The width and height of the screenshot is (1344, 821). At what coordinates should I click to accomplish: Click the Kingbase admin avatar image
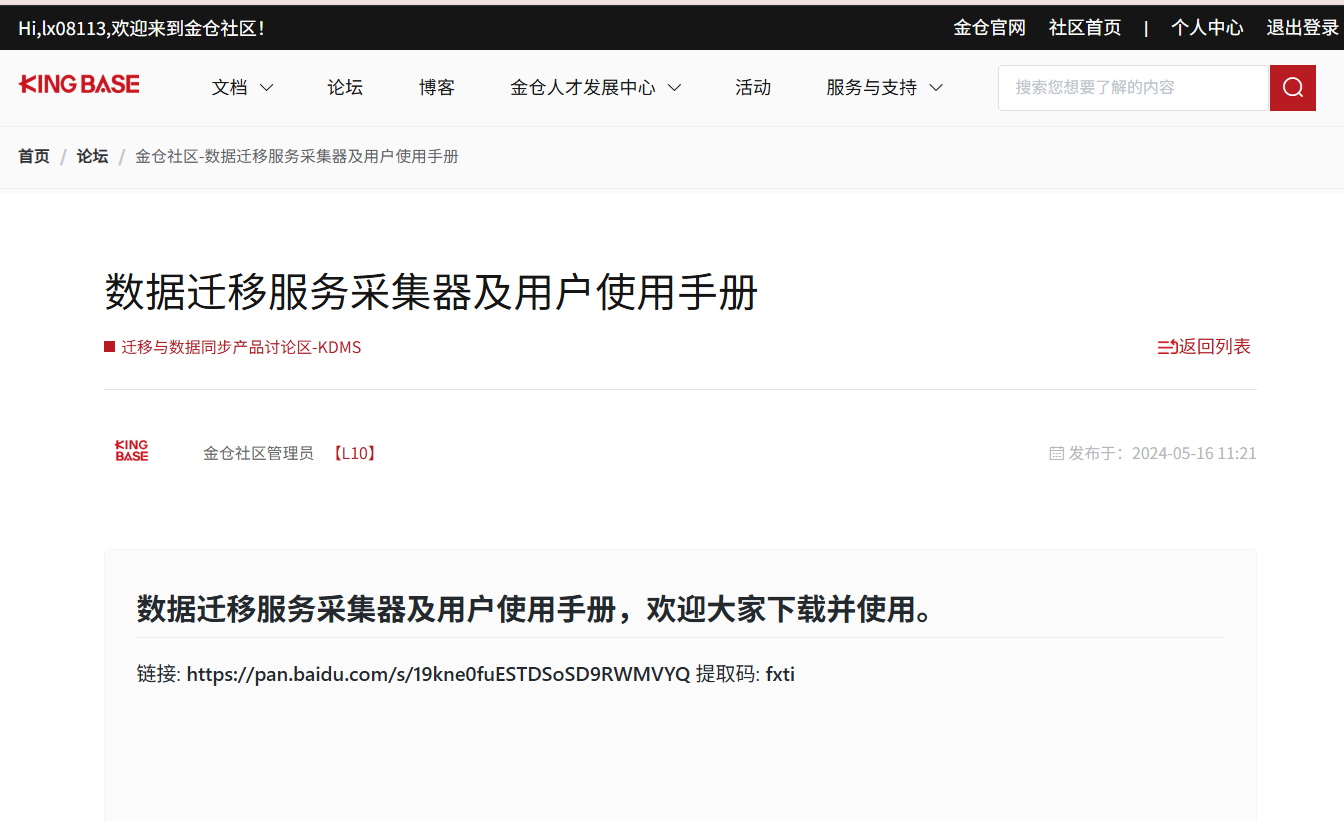click(x=132, y=451)
